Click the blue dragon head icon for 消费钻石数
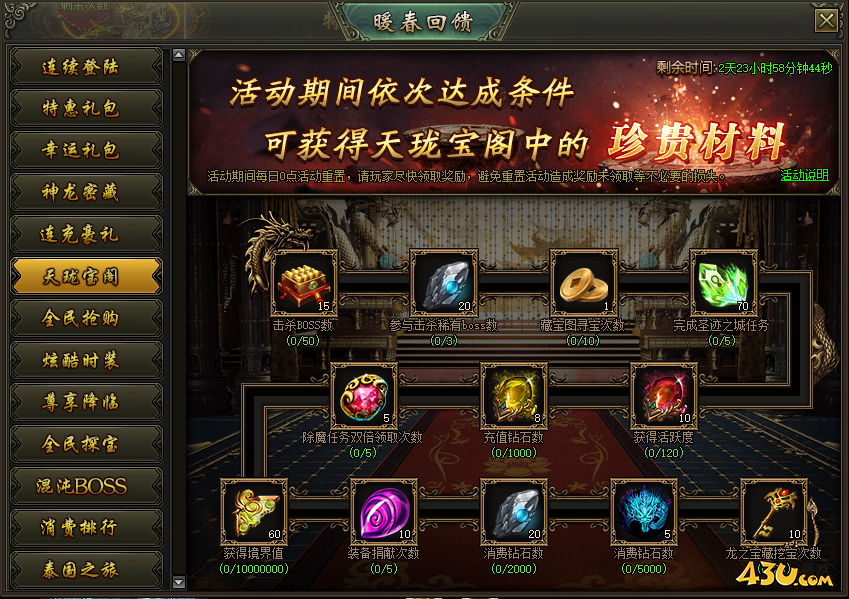This screenshot has width=849, height=599. pos(643,512)
